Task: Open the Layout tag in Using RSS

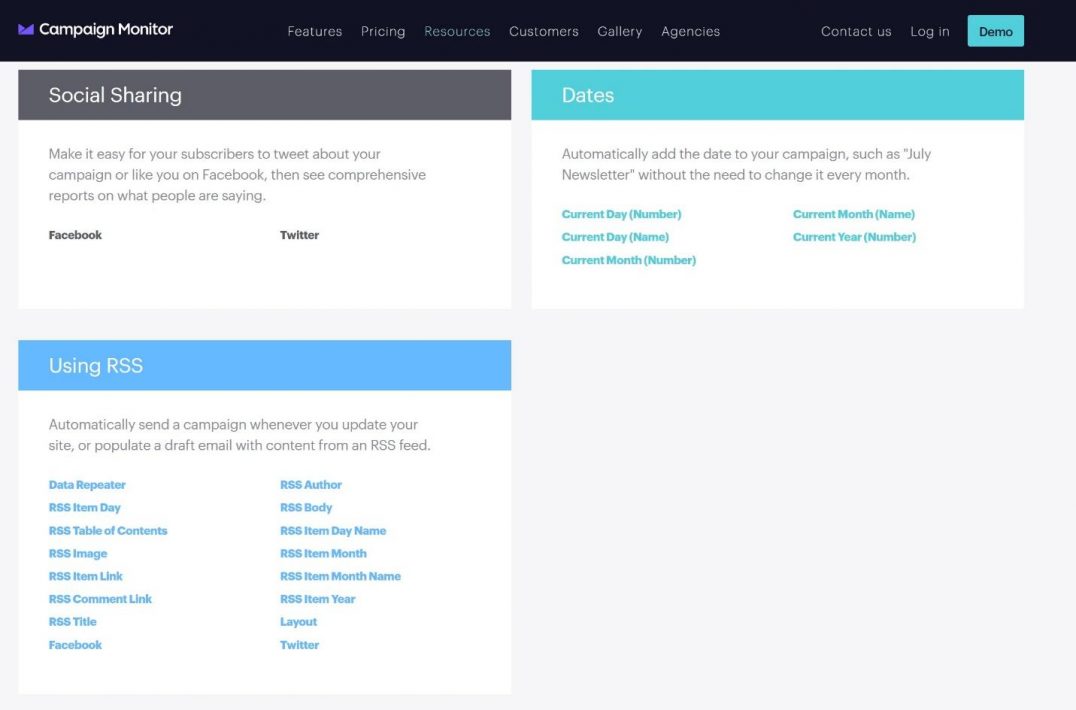Action: pos(298,621)
